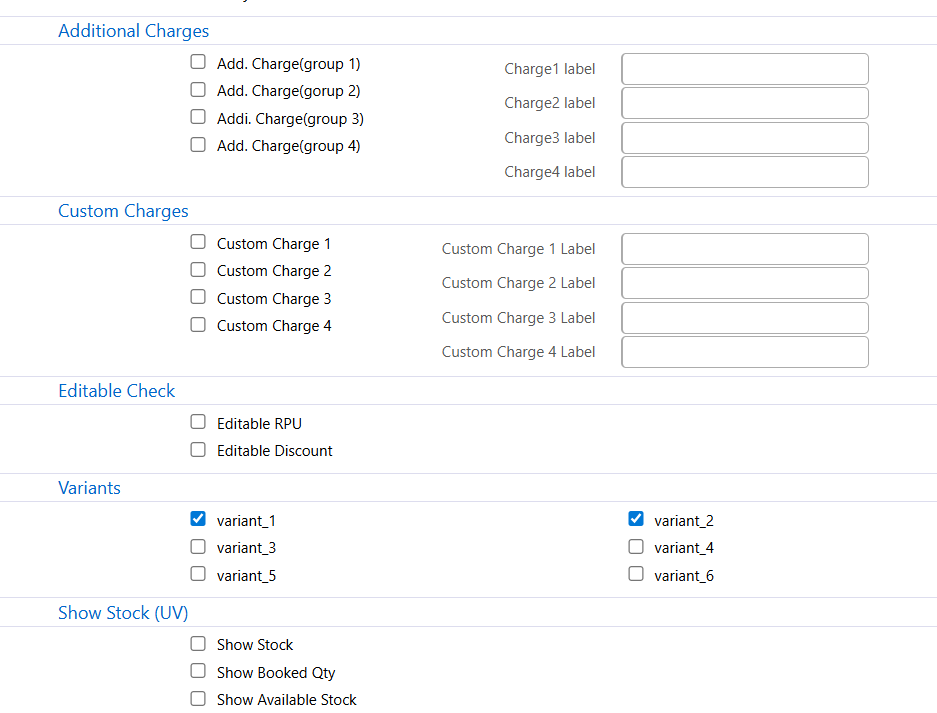Tick Addi. Charge(group 3) checkbox

(198, 117)
